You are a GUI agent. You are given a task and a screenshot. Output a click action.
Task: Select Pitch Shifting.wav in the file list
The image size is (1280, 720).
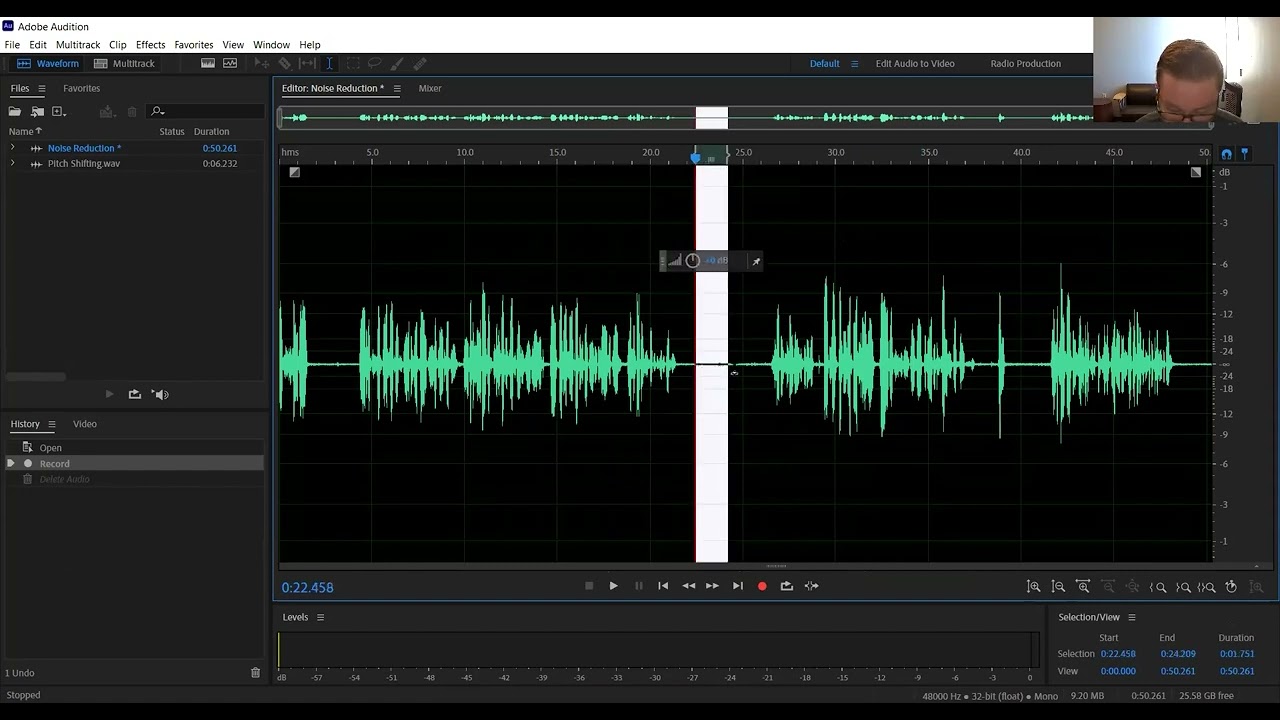pos(84,163)
